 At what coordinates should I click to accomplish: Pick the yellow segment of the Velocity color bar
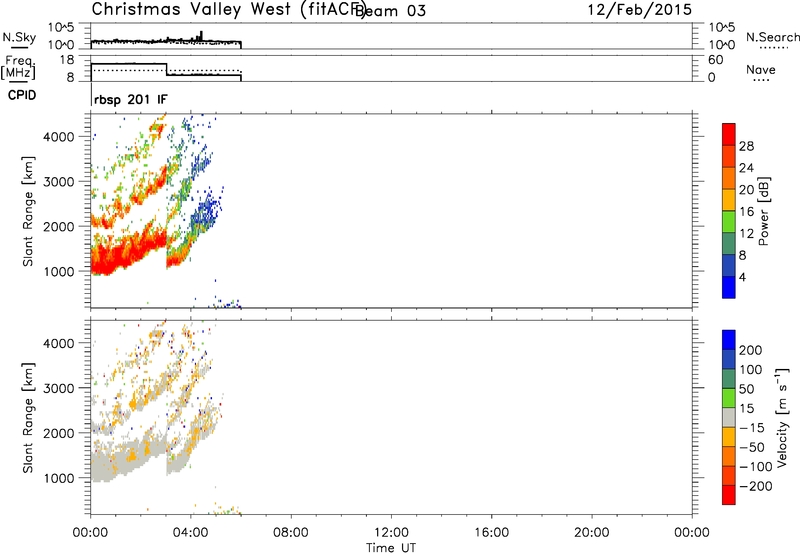(x=729, y=437)
